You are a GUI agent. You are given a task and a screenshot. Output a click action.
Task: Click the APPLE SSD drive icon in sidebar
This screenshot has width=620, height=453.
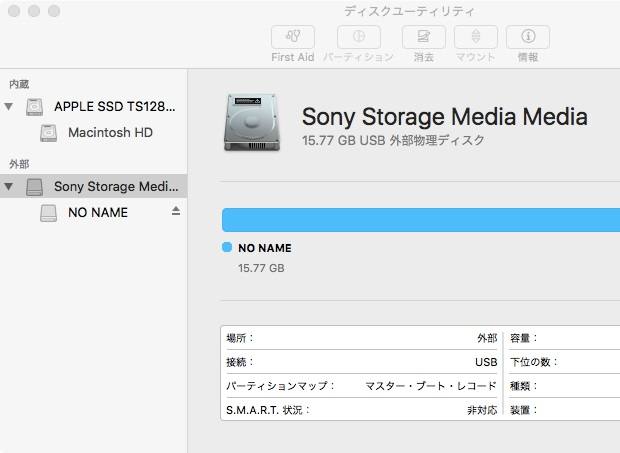(35, 107)
